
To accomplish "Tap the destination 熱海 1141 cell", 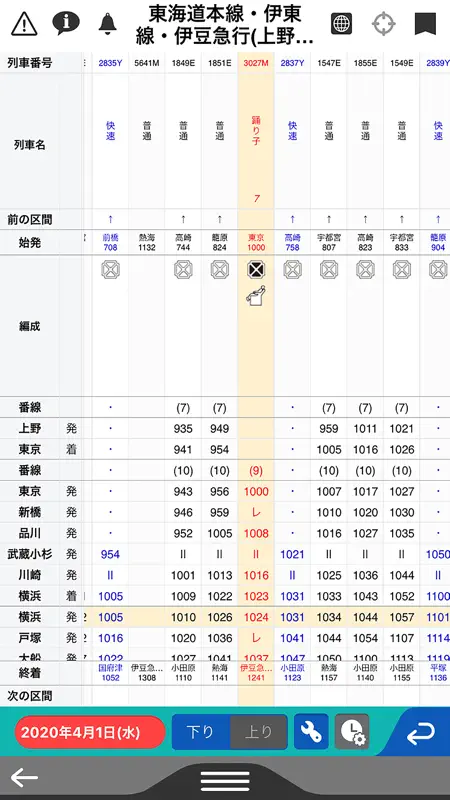I will [x=219, y=672].
